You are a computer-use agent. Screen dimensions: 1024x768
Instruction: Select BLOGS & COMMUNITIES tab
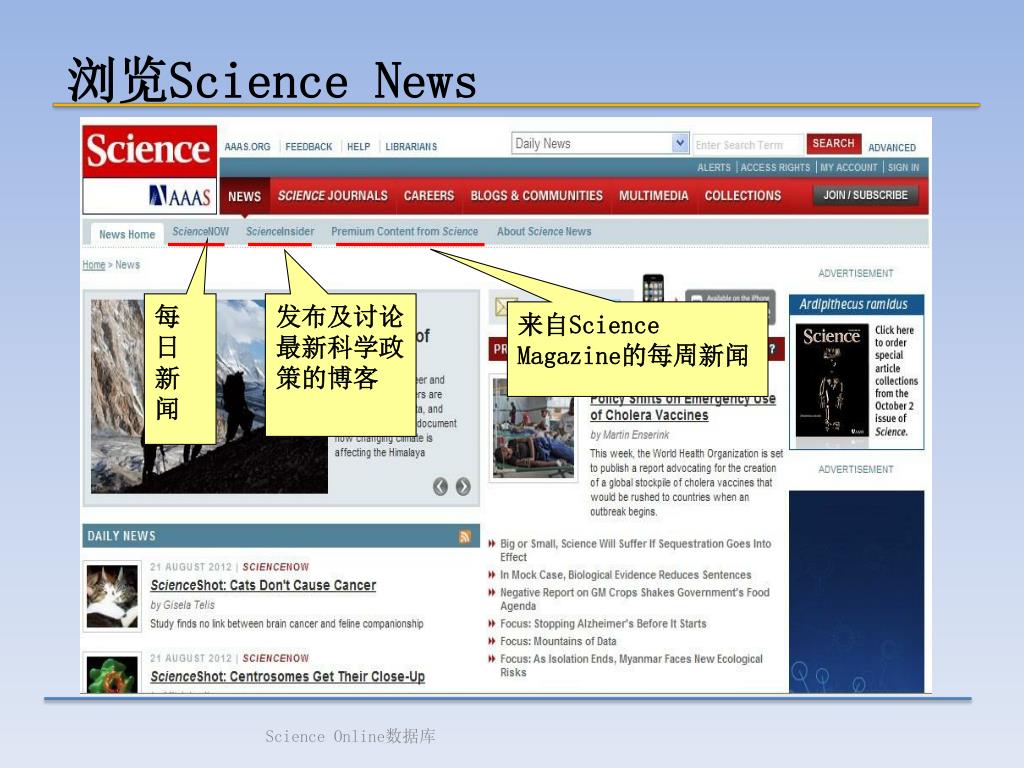tap(537, 196)
